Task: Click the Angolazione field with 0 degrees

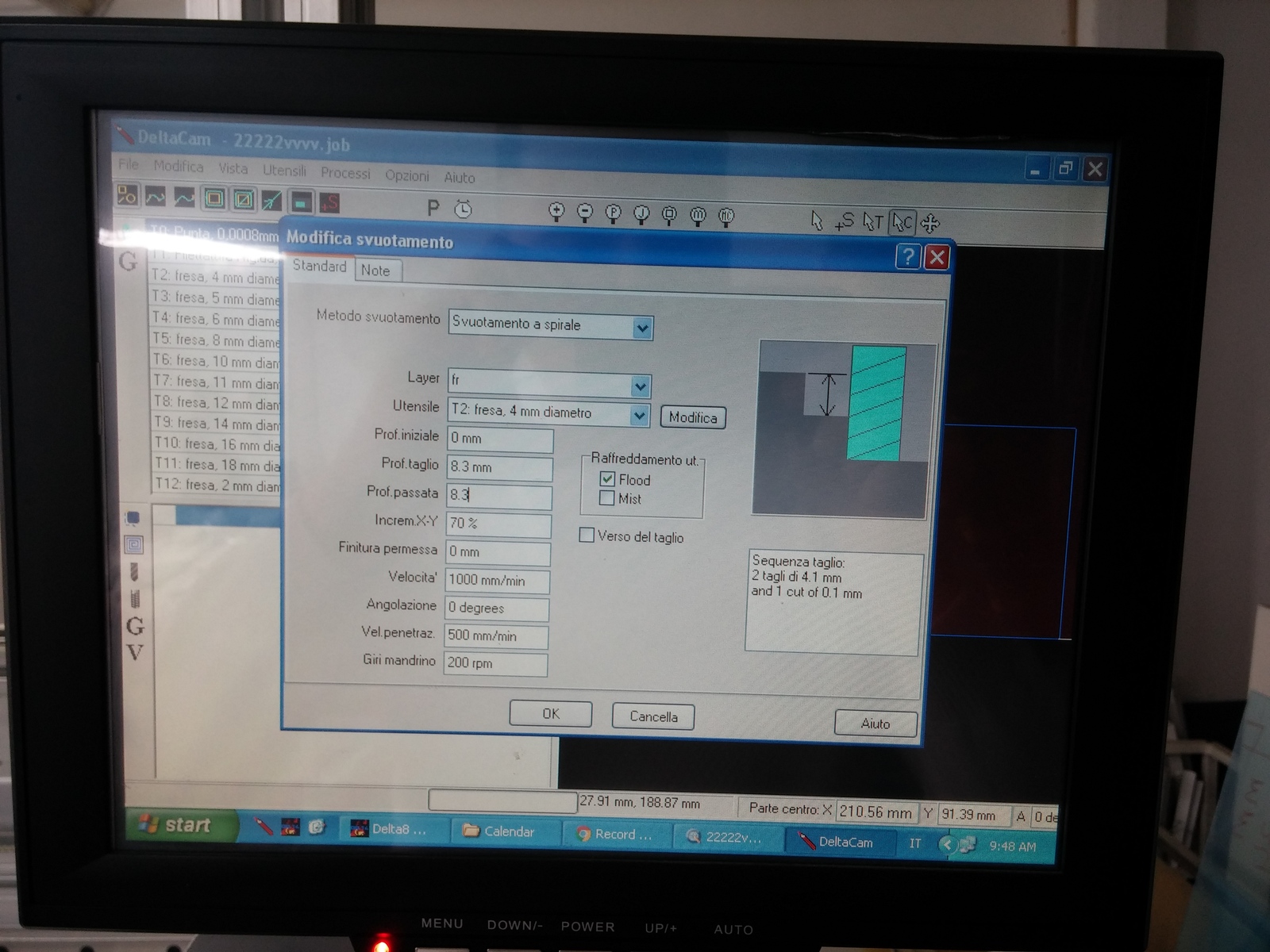Action: pyautogui.click(x=497, y=608)
